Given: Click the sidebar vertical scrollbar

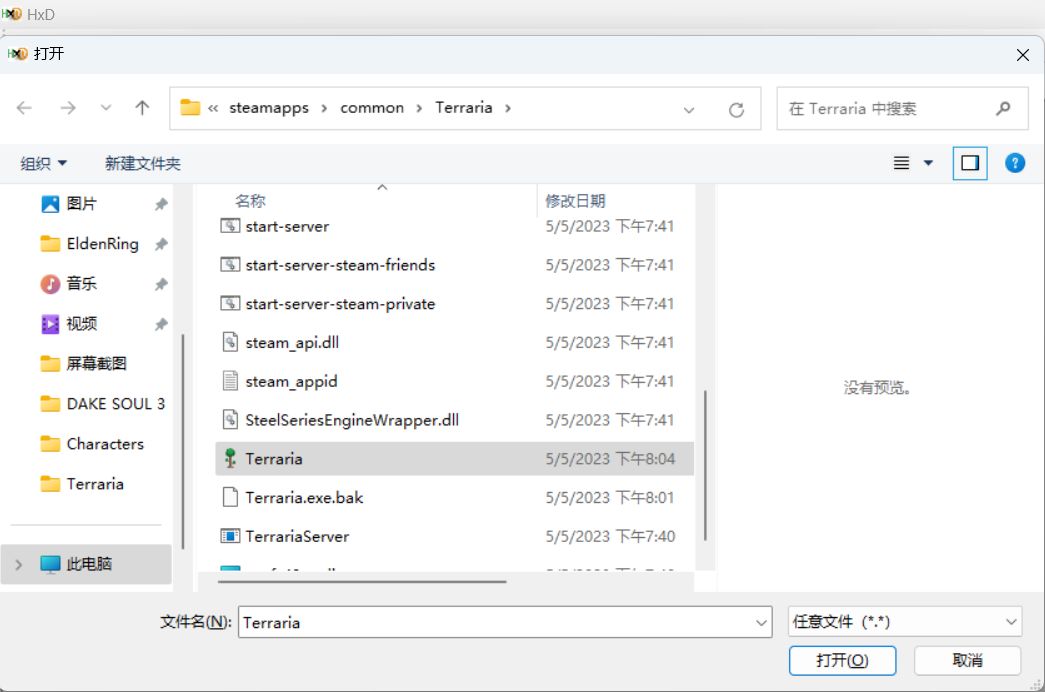Looking at the screenshot, I should [x=182, y=441].
